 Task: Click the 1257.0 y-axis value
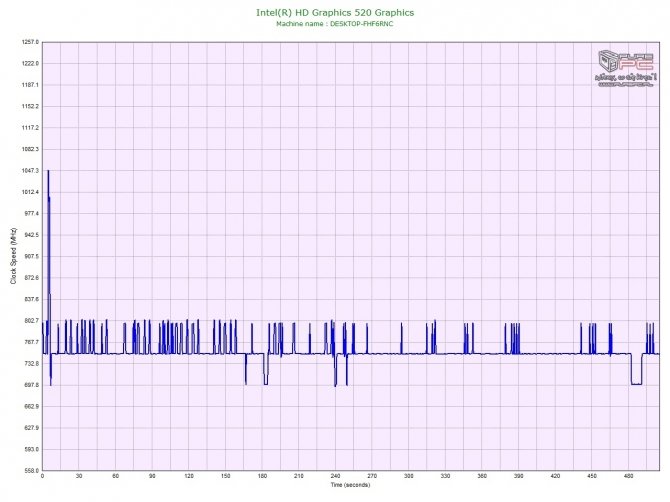coord(30,42)
